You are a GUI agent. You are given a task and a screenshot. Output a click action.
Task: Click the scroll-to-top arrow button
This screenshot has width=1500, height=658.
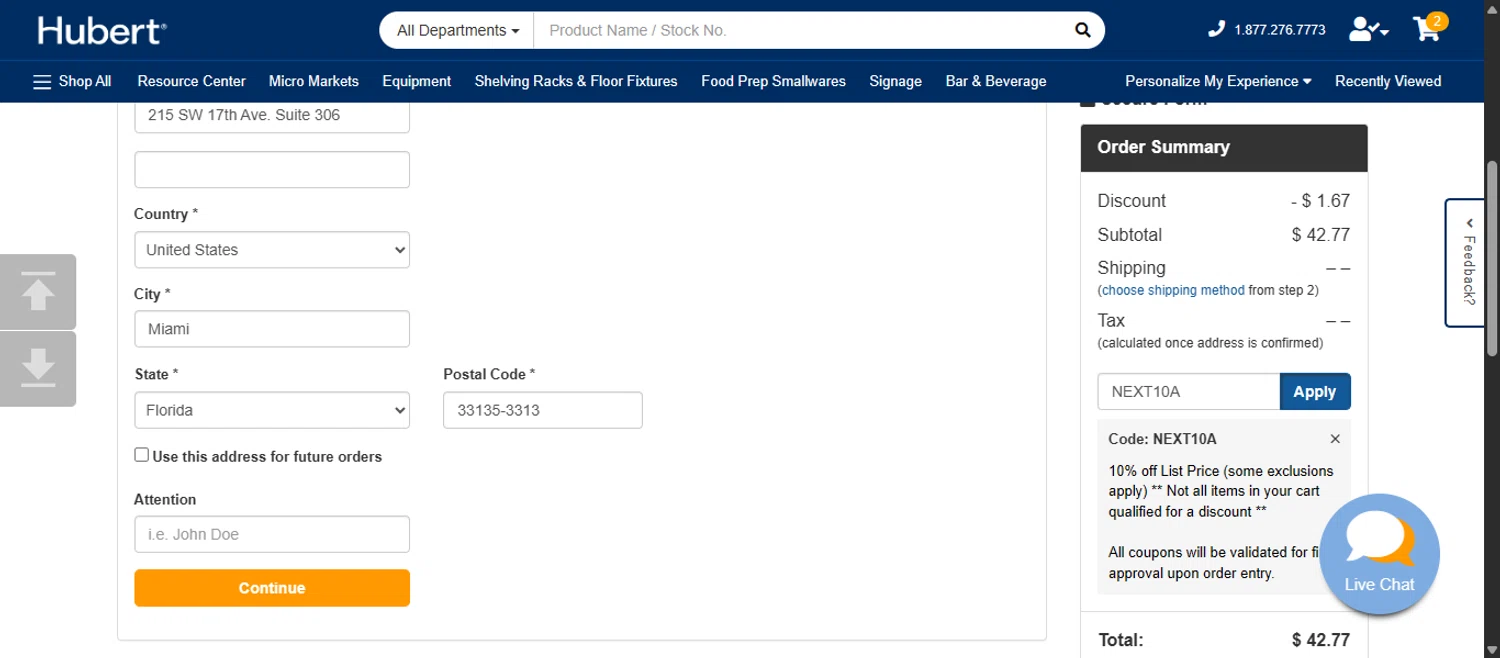(38, 292)
